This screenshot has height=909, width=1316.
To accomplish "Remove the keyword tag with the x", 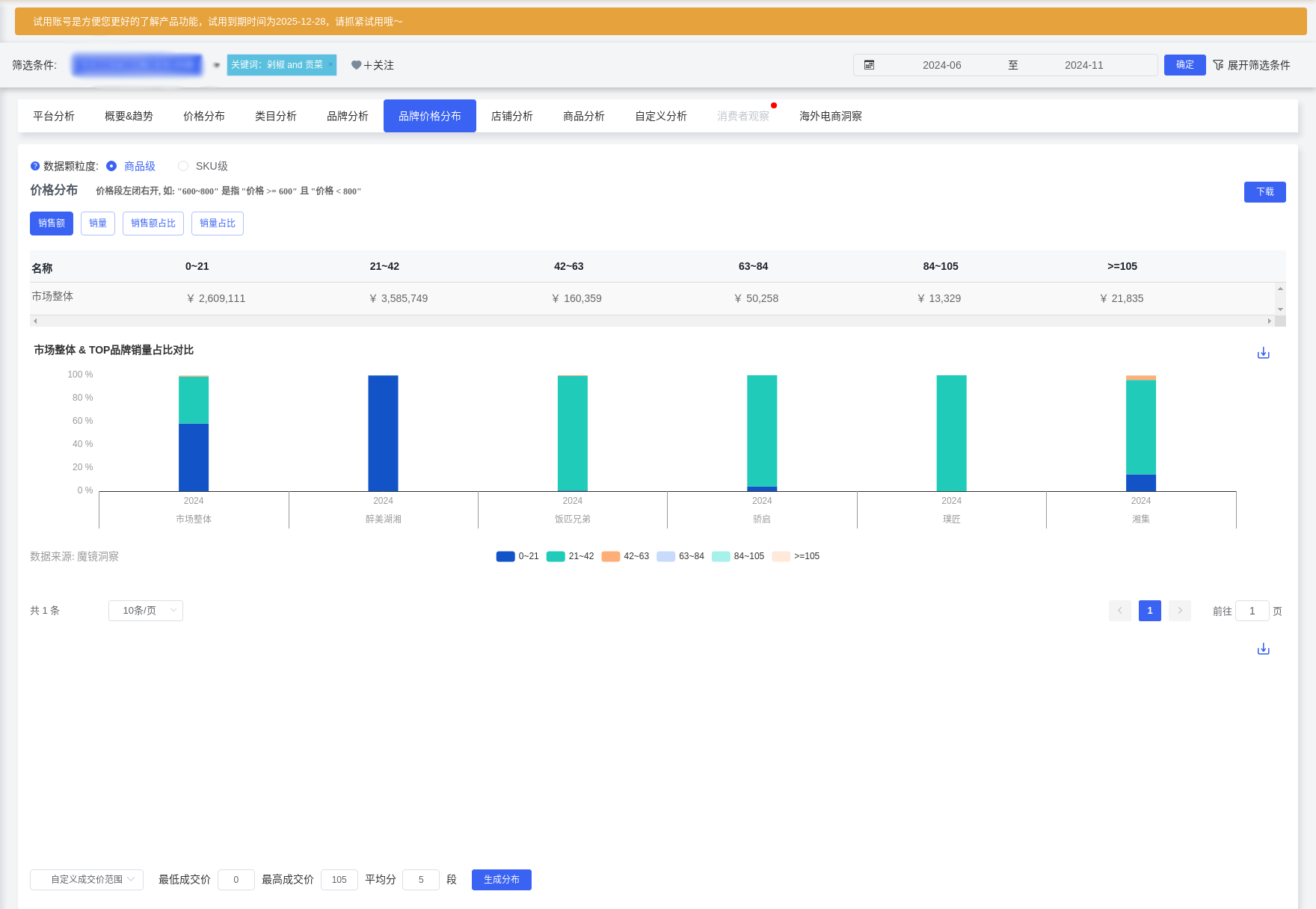I will point(330,64).
